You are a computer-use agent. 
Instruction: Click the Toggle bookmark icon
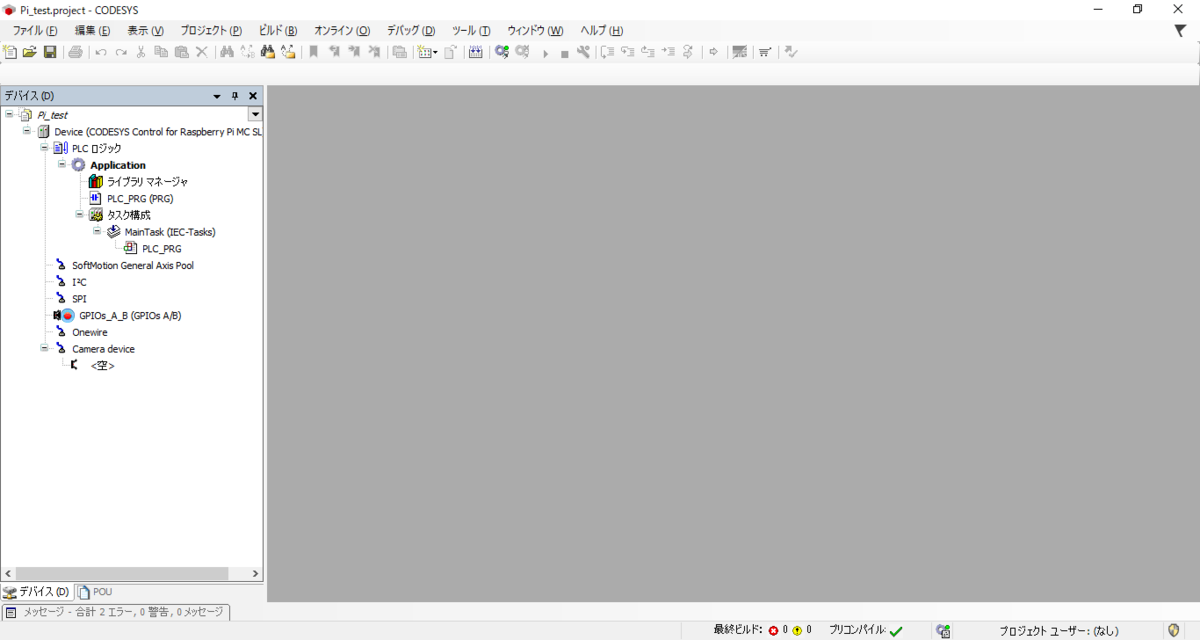click(x=313, y=52)
